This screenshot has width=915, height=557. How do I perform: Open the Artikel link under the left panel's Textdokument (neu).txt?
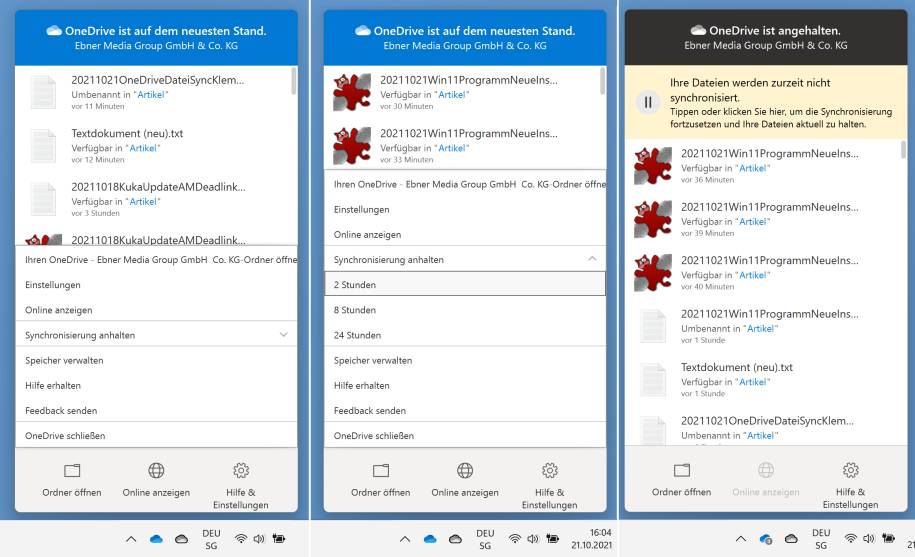(143, 148)
